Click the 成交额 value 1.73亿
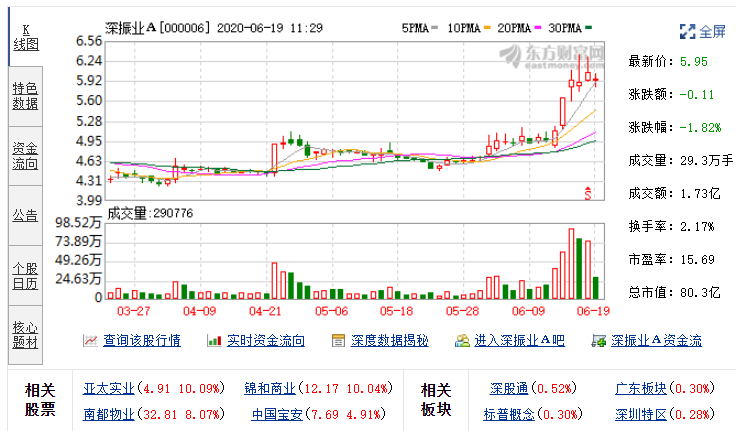736x431 pixels. click(700, 193)
